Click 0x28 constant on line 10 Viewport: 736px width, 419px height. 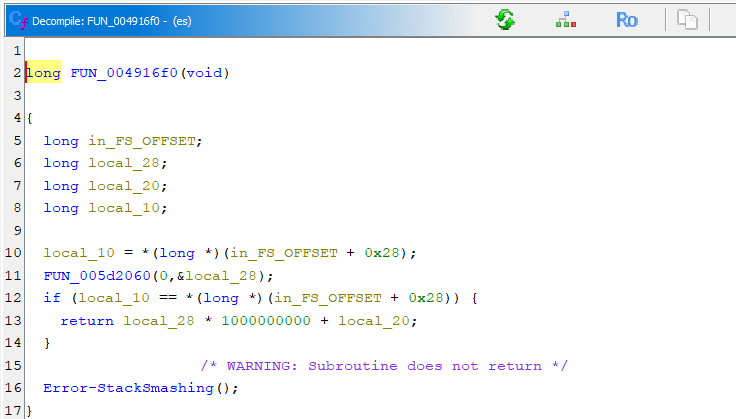pos(382,253)
